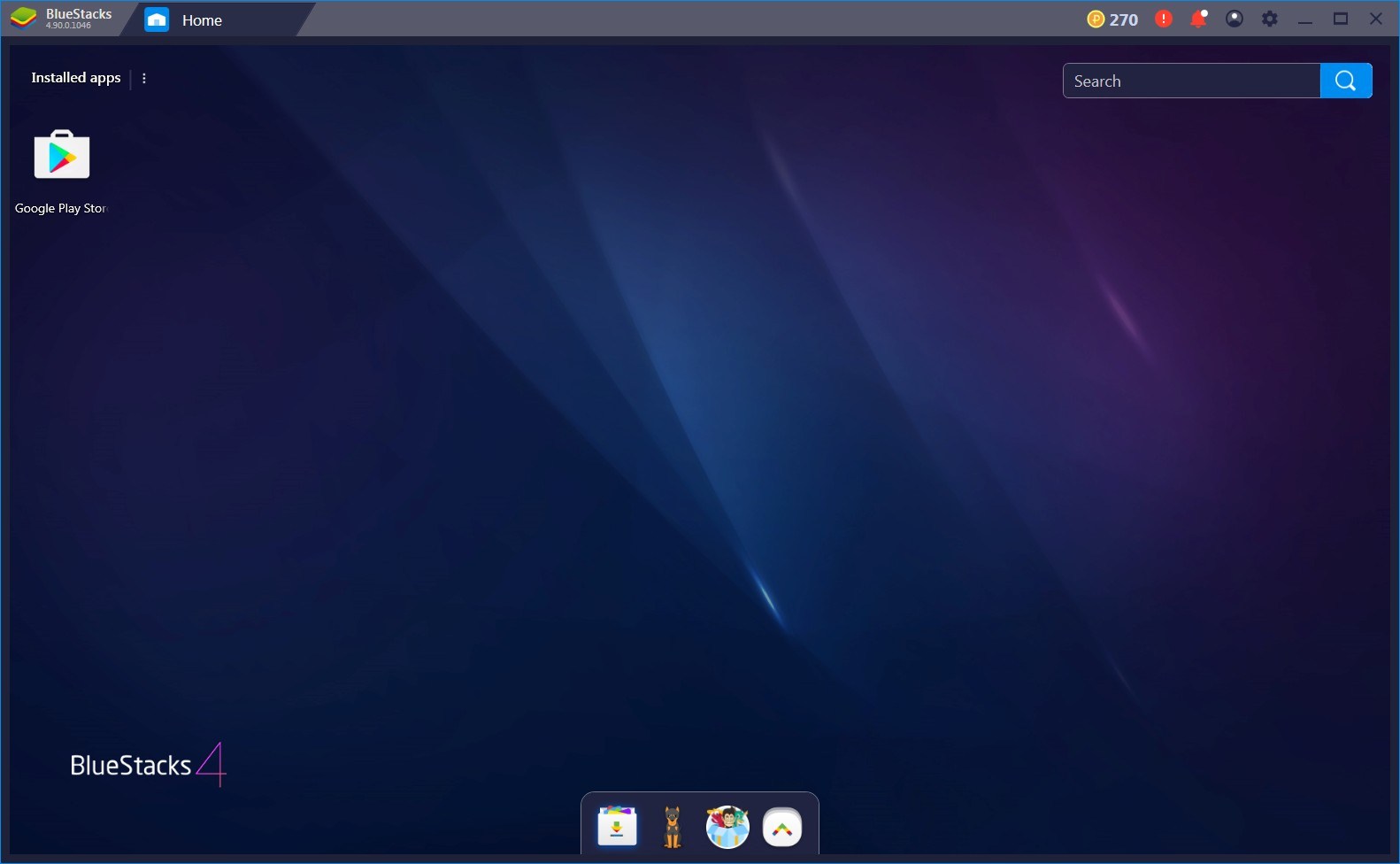Open the App Center dock icon
The image size is (1400, 864).
click(617, 827)
